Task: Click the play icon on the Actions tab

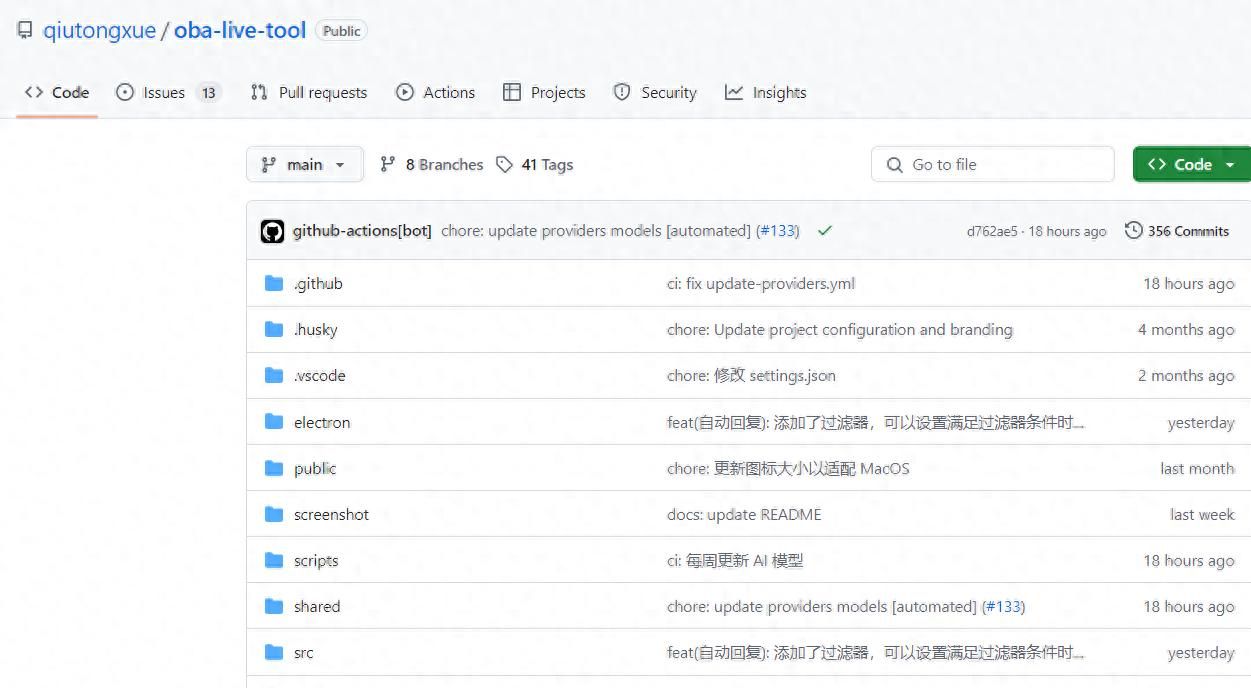Action: (x=404, y=92)
